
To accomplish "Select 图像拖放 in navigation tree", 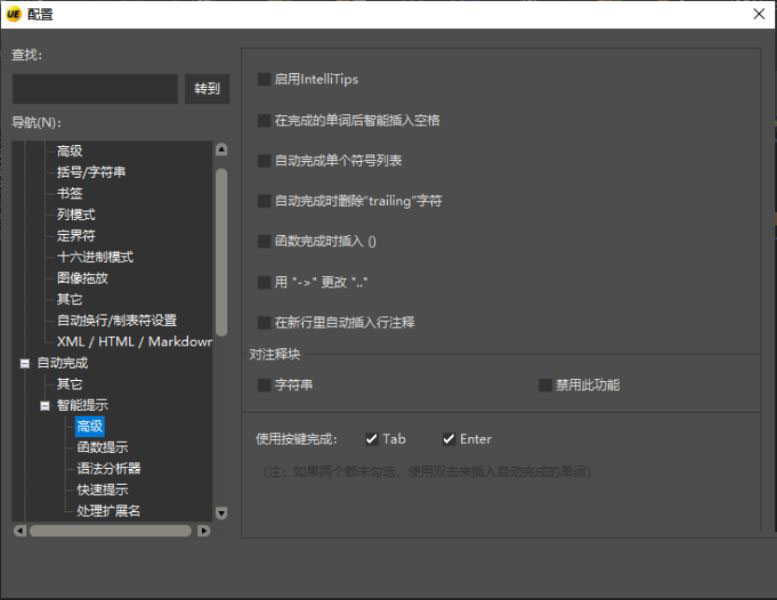I will [x=82, y=278].
